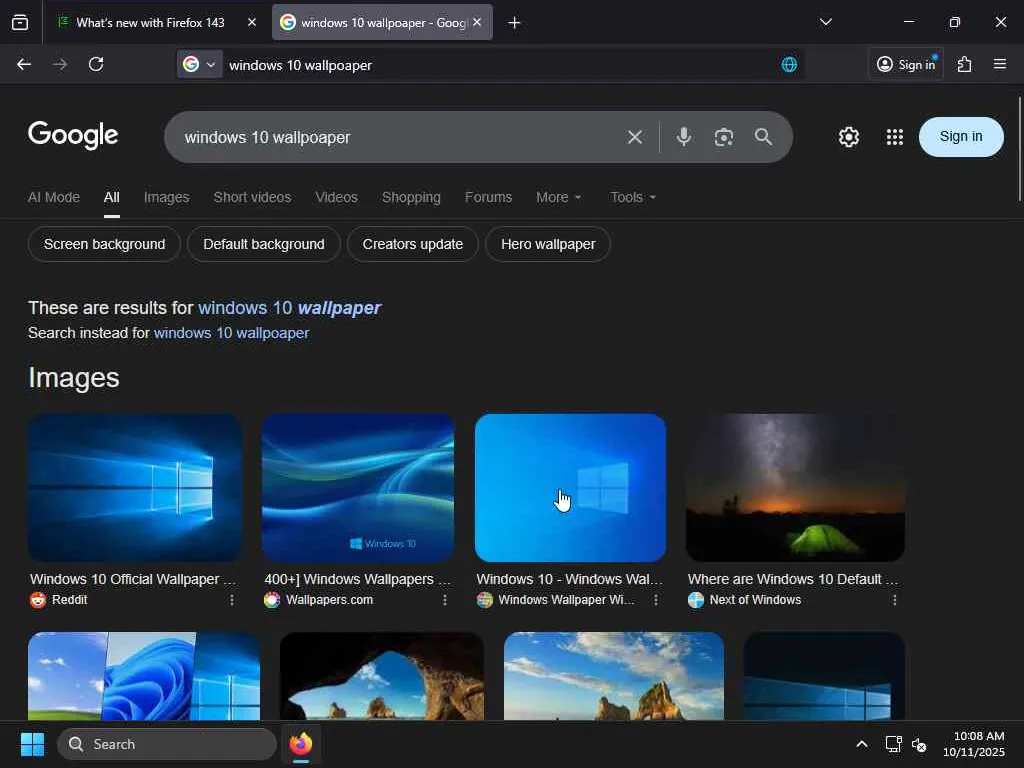Click the Reddit source icon
This screenshot has width=1024, height=768.
point(38,600)
